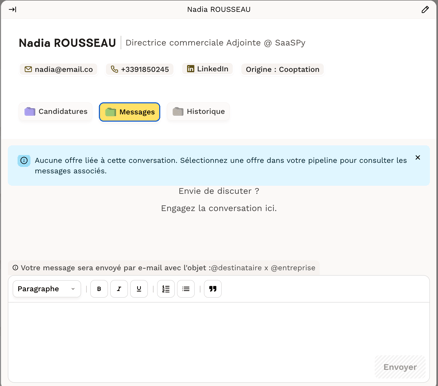Click the Directrice commerciale Adjointe @ SaaSPy text
This screenshot has width=438, height=386.
coord(215,43)
